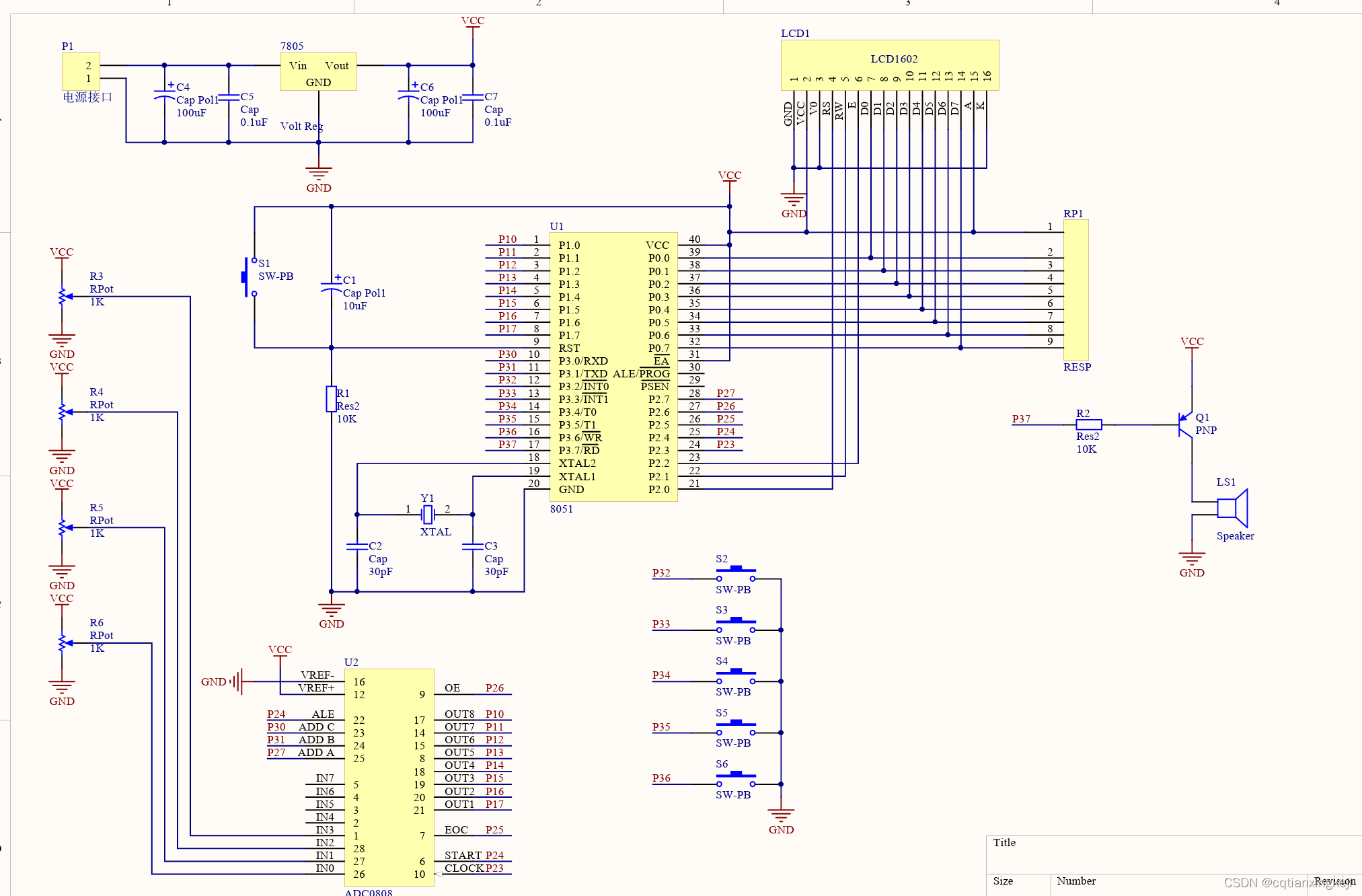Select the P1 power connector symbol
The width and height of the screenshot is (1362, 896).
point(81,71)
